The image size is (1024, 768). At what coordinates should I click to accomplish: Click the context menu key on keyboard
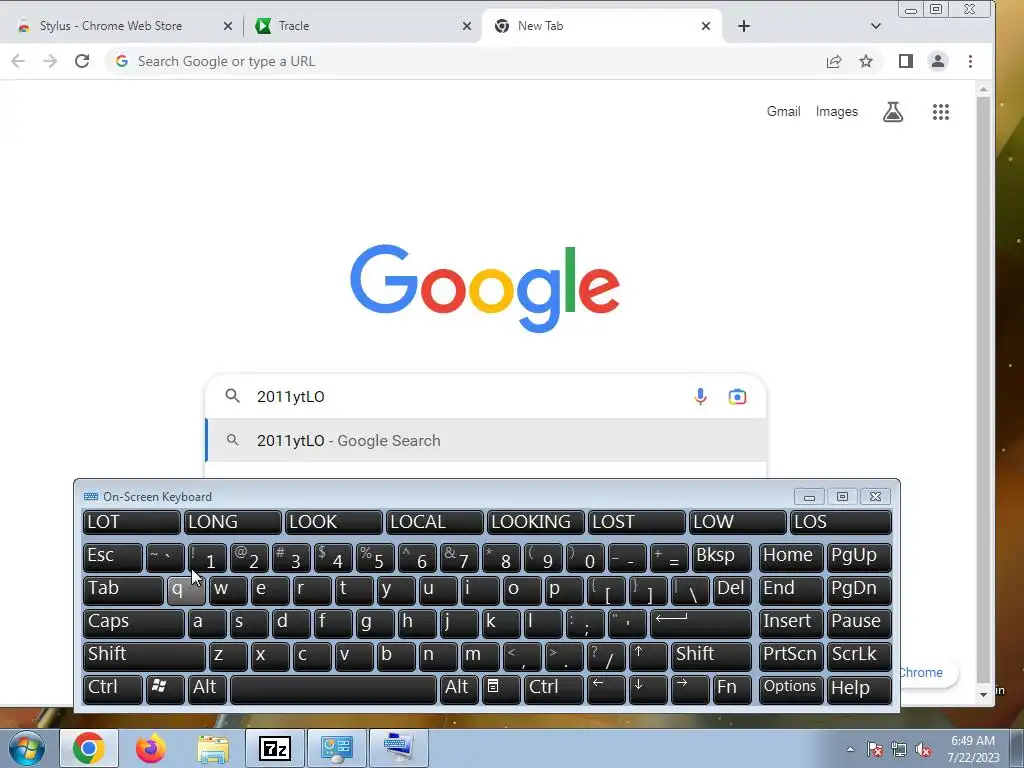click(501, 688)
